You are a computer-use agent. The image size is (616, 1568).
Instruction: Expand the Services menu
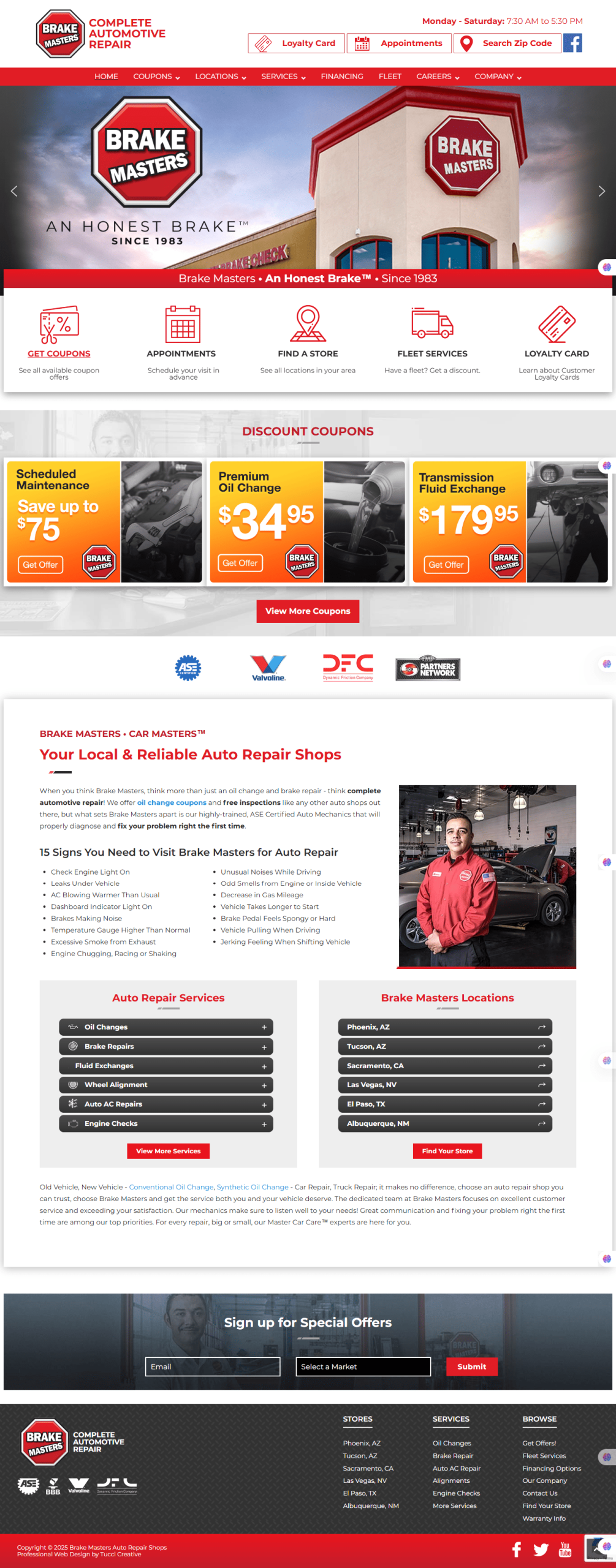pos(283,77)
